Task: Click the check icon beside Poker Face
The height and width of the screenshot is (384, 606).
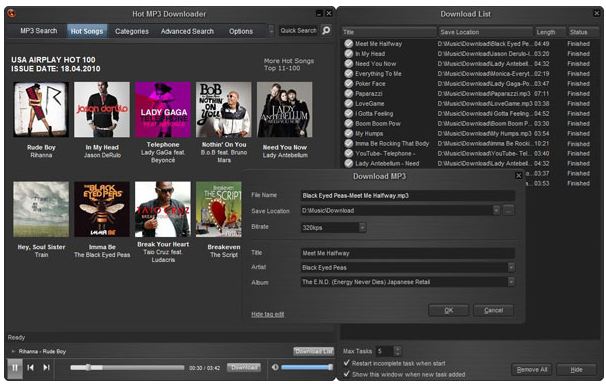Action: point(349,83)
